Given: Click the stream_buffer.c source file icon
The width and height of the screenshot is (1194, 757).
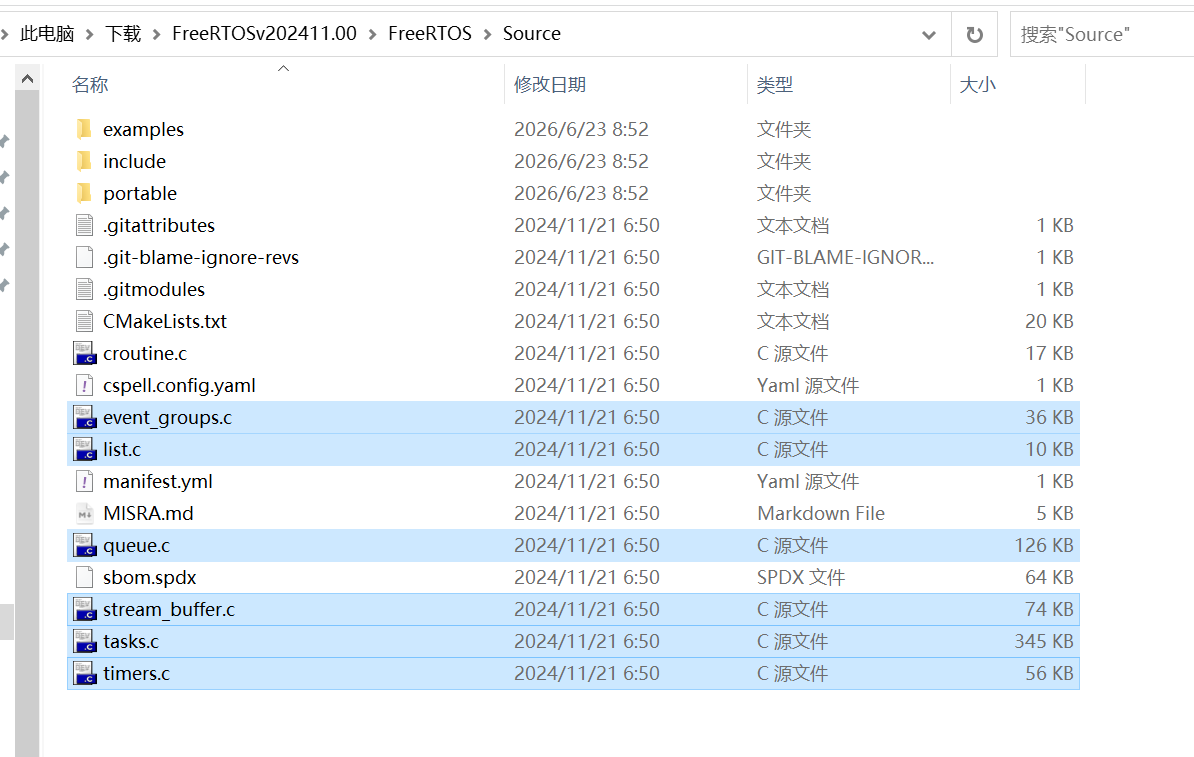Looking at the screenshot, I should pos(85,609).
